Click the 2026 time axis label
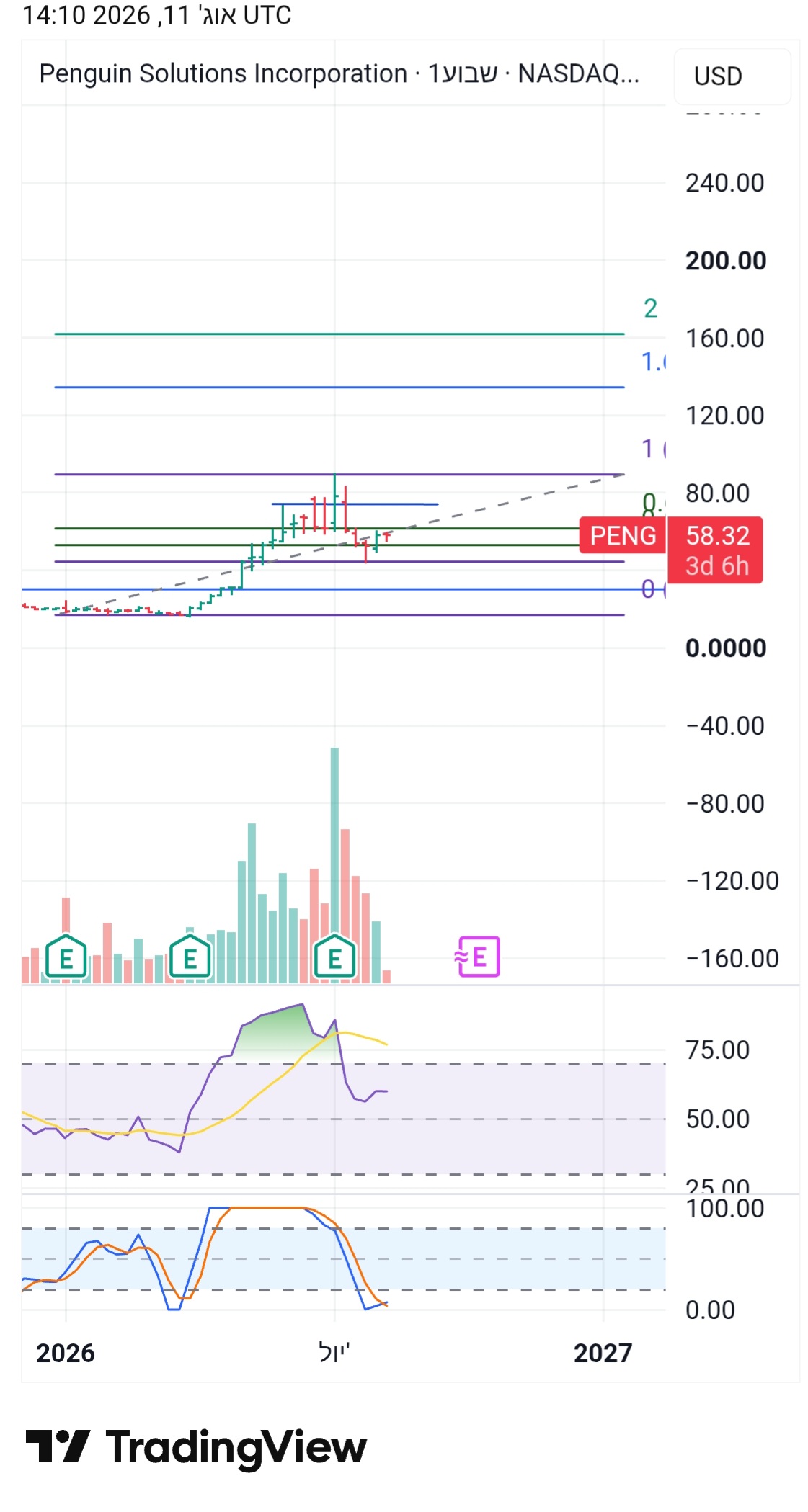Screen dimensions: 808x1512 pyautogui.click(x=66, y=1353)
